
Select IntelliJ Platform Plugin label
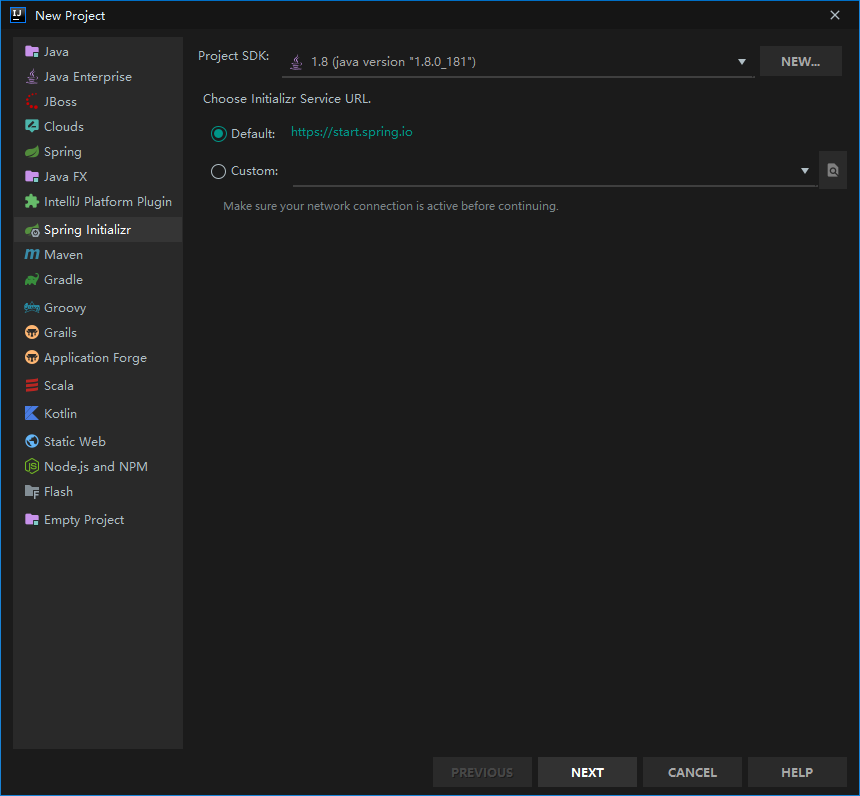108,202
